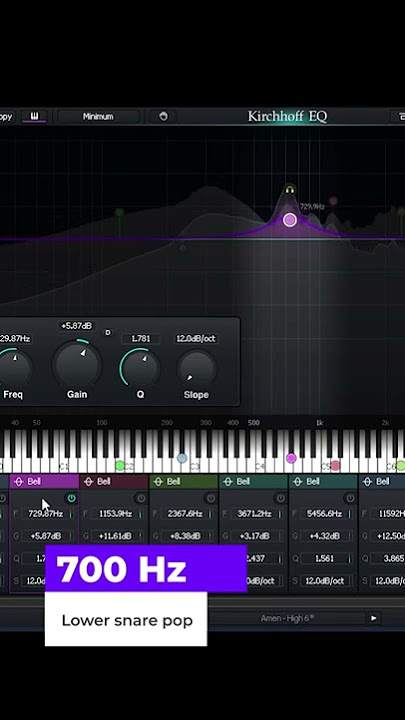This screenshot has height=720, width=405.
Task: Toggle the piano keyboard display icon
Action: 34,116
